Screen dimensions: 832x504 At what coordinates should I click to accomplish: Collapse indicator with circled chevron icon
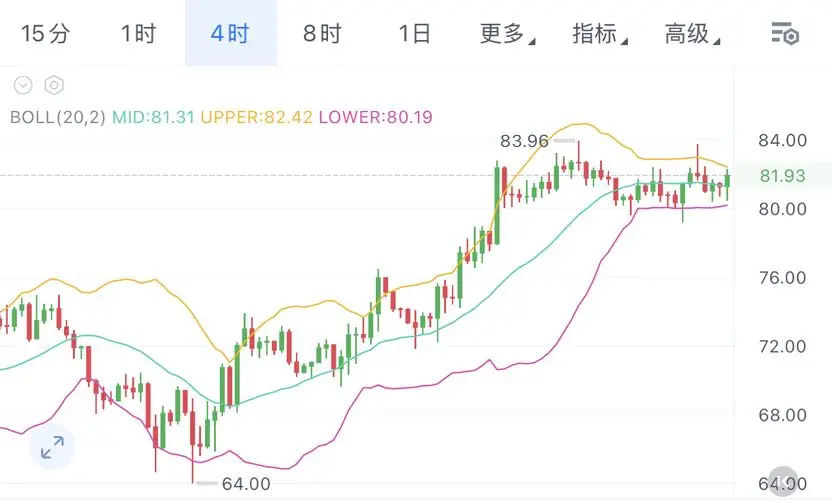[23, 85]
